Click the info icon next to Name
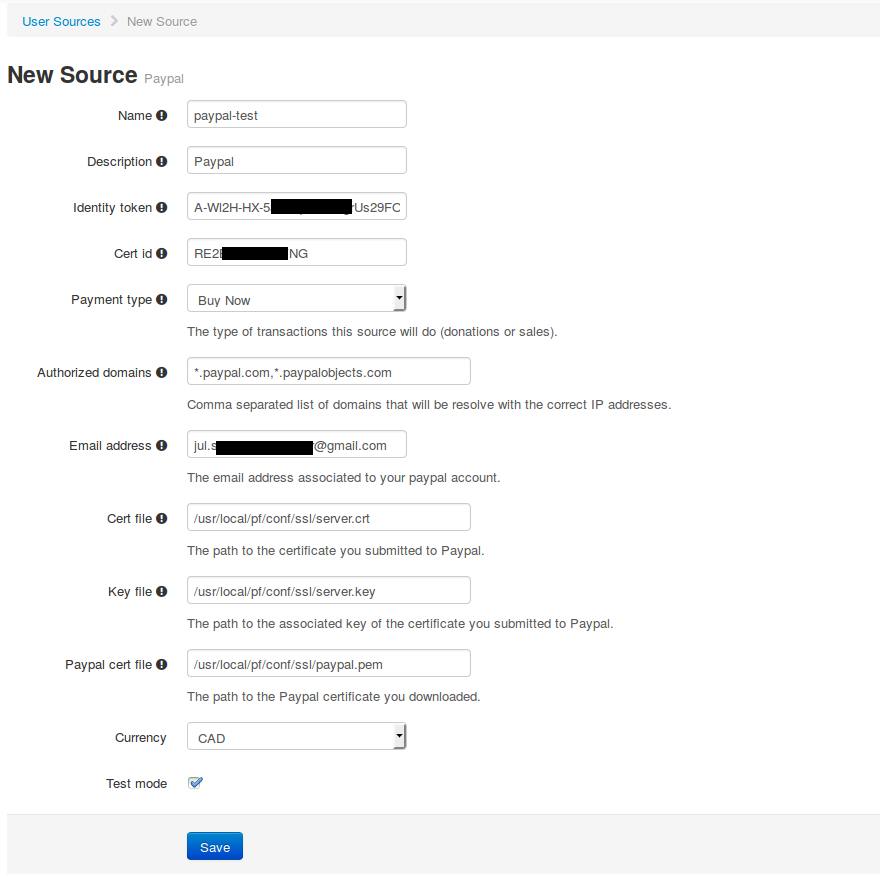This screenshot has height=874, width=880. 162,115
